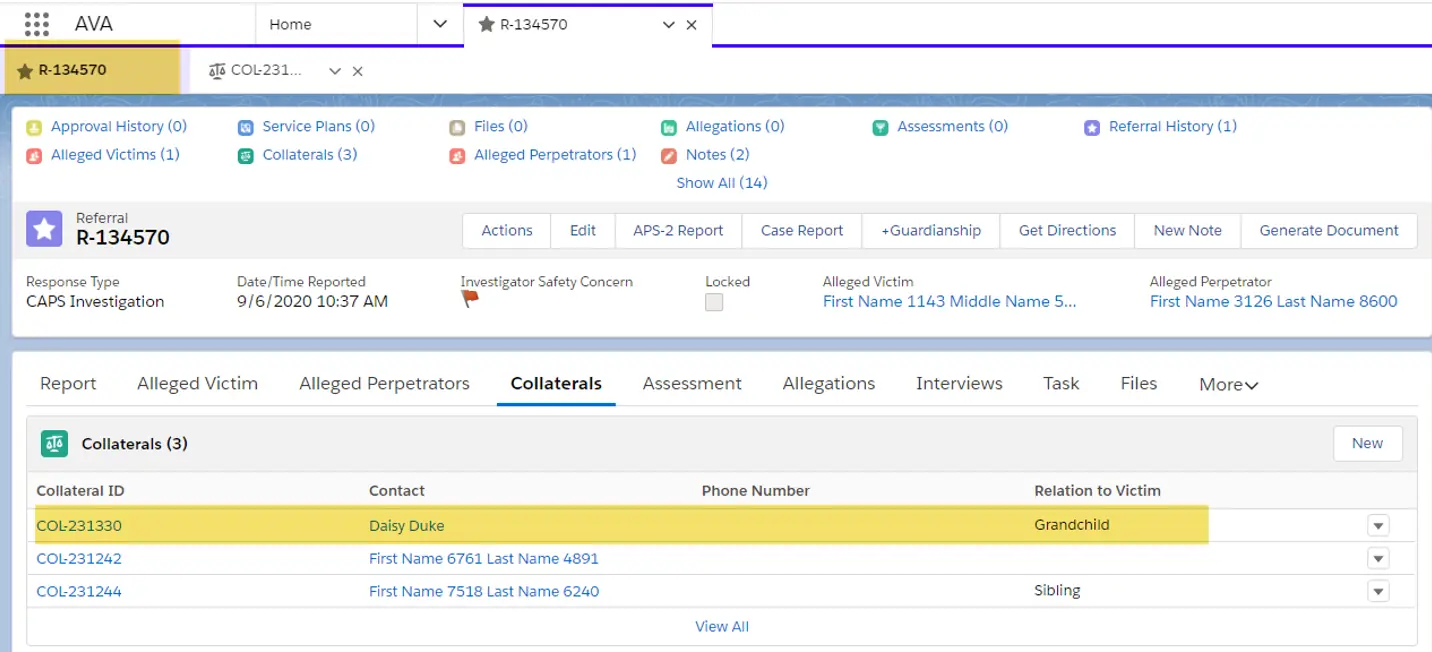
Task: Click the Approval History icon
Action: pos(34,127)
